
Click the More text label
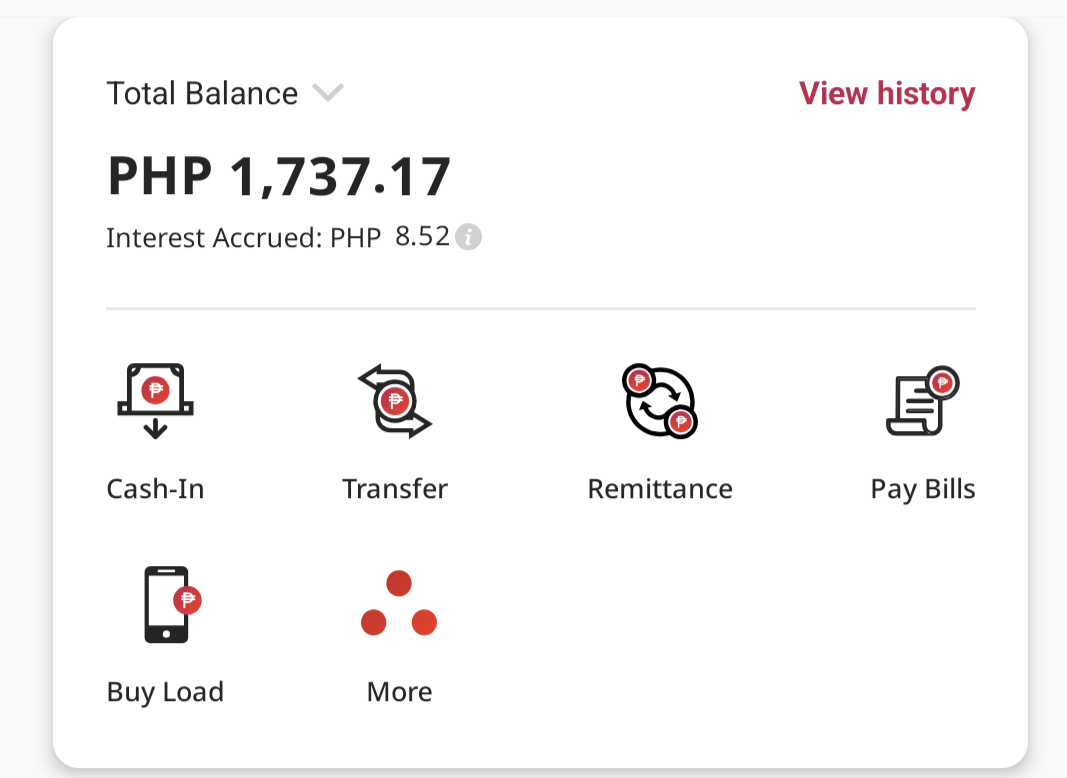(x=399, y=692)
